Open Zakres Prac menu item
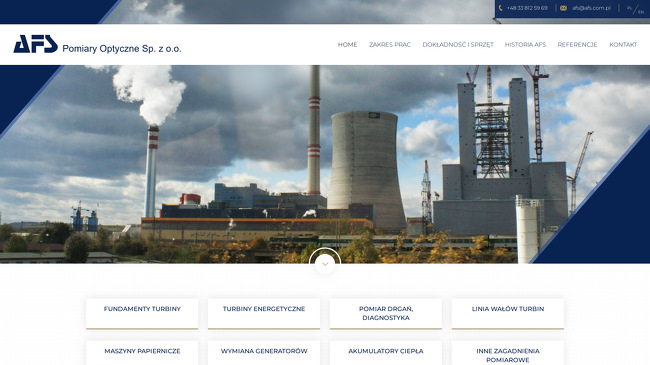Viewport: 650px width, 365px height. (x=390, y=44)
